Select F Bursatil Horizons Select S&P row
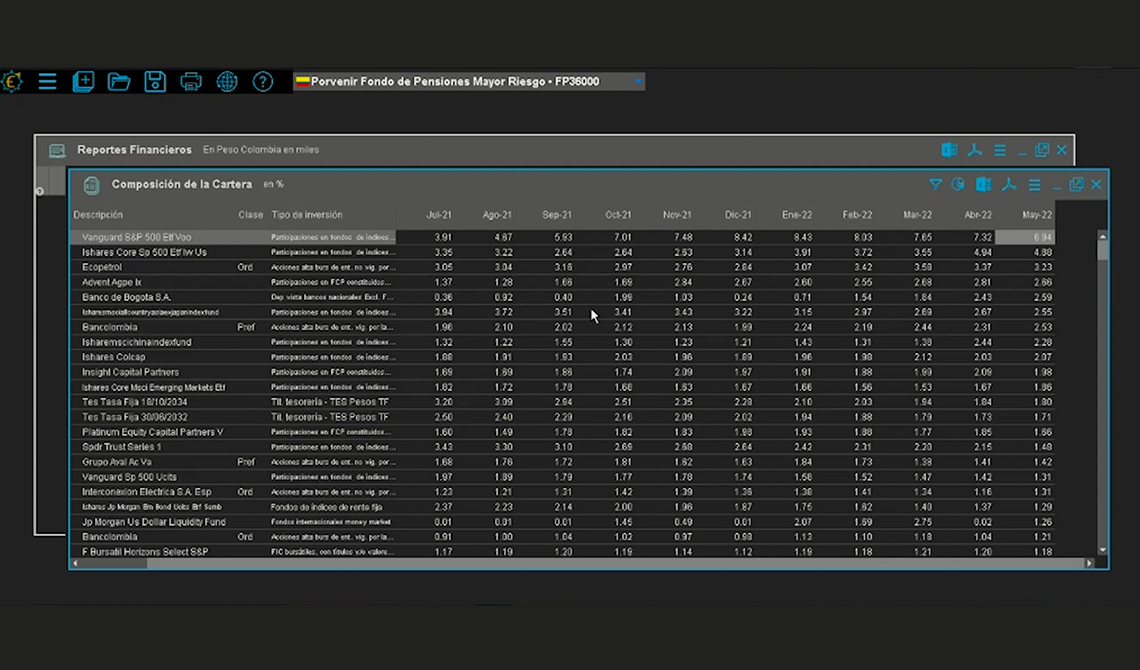1140x670 pixels. click(x=562, y=552)
